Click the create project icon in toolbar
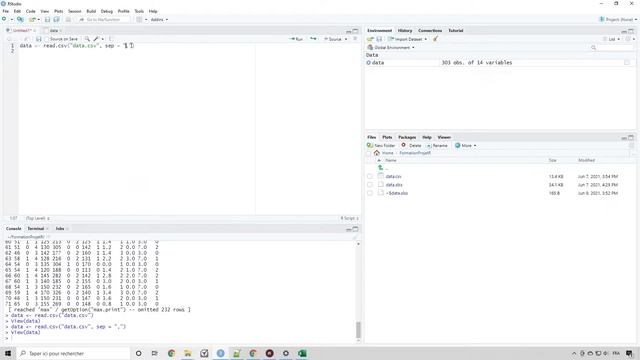 20,19
